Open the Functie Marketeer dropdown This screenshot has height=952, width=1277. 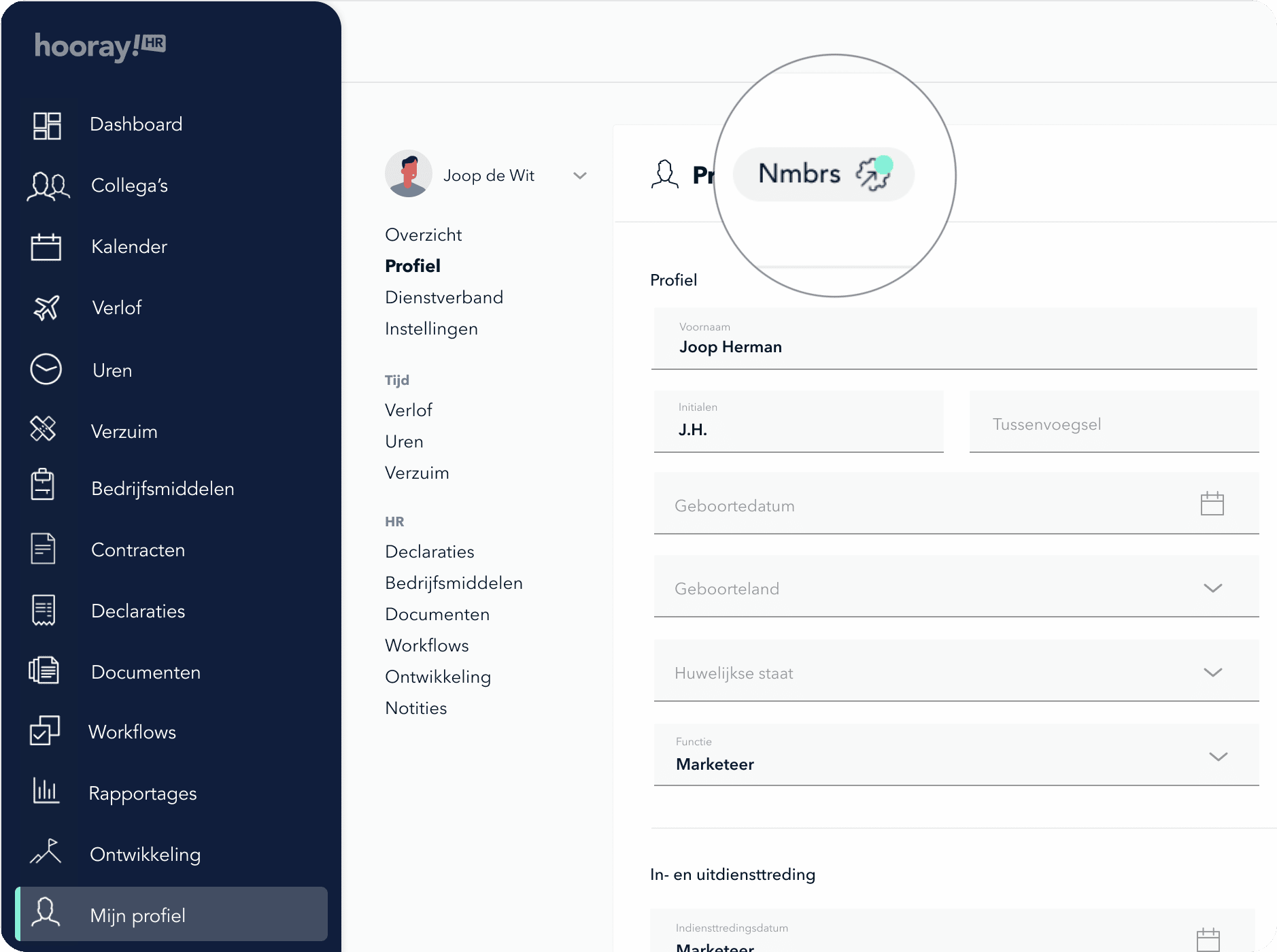[1219, 757]
